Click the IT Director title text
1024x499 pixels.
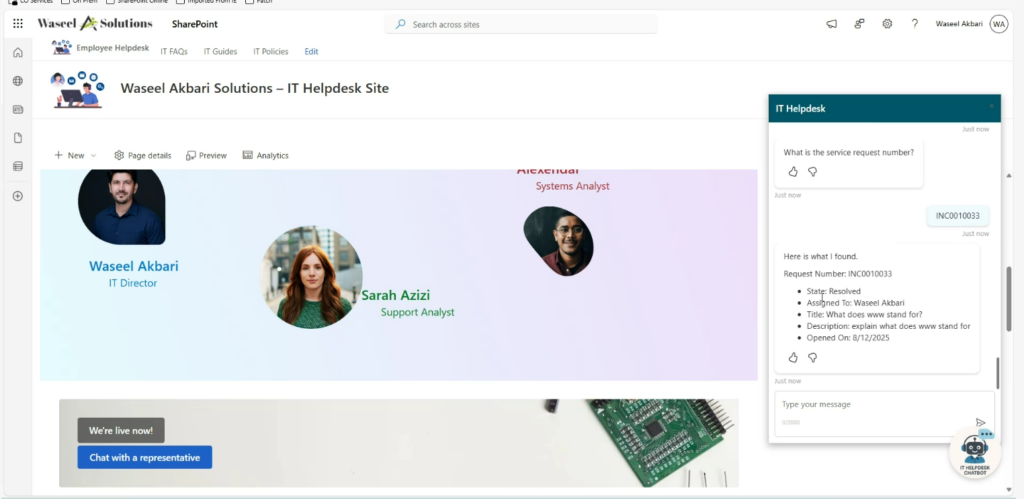(x=133, y=283)
